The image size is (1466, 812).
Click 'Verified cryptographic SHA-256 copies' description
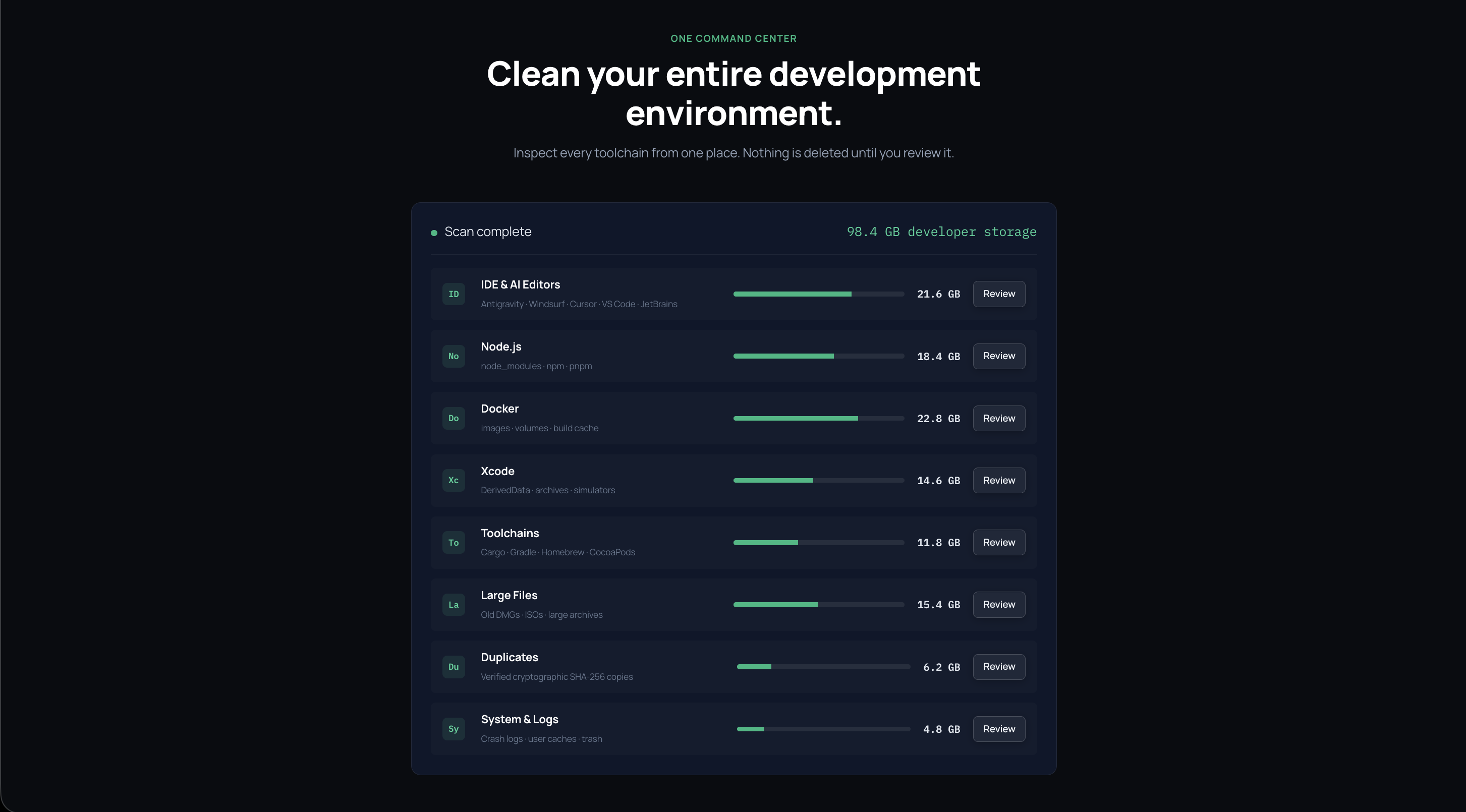pyautogui.click(x=556, y=677)
